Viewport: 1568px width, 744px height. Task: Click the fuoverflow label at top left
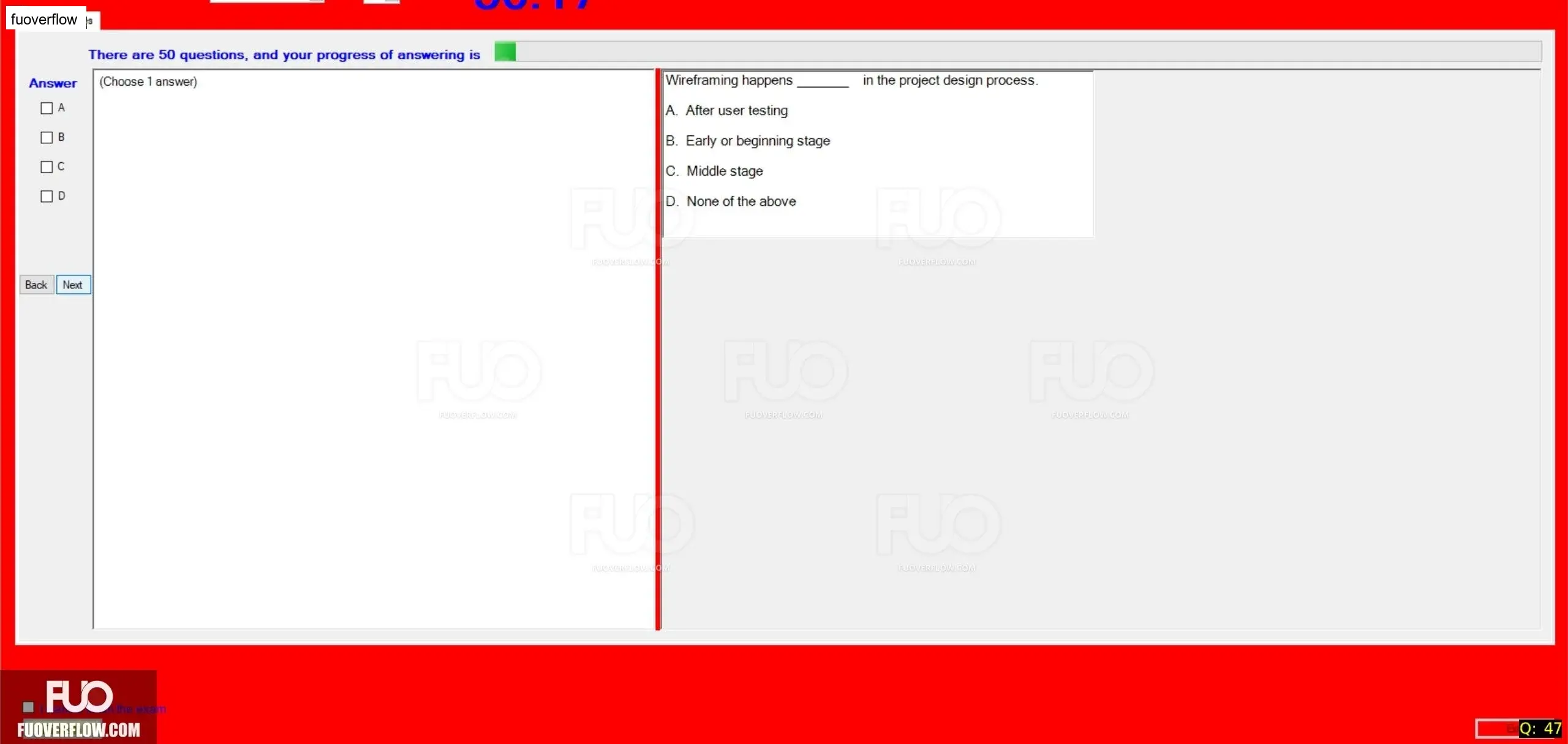[45, 19]
